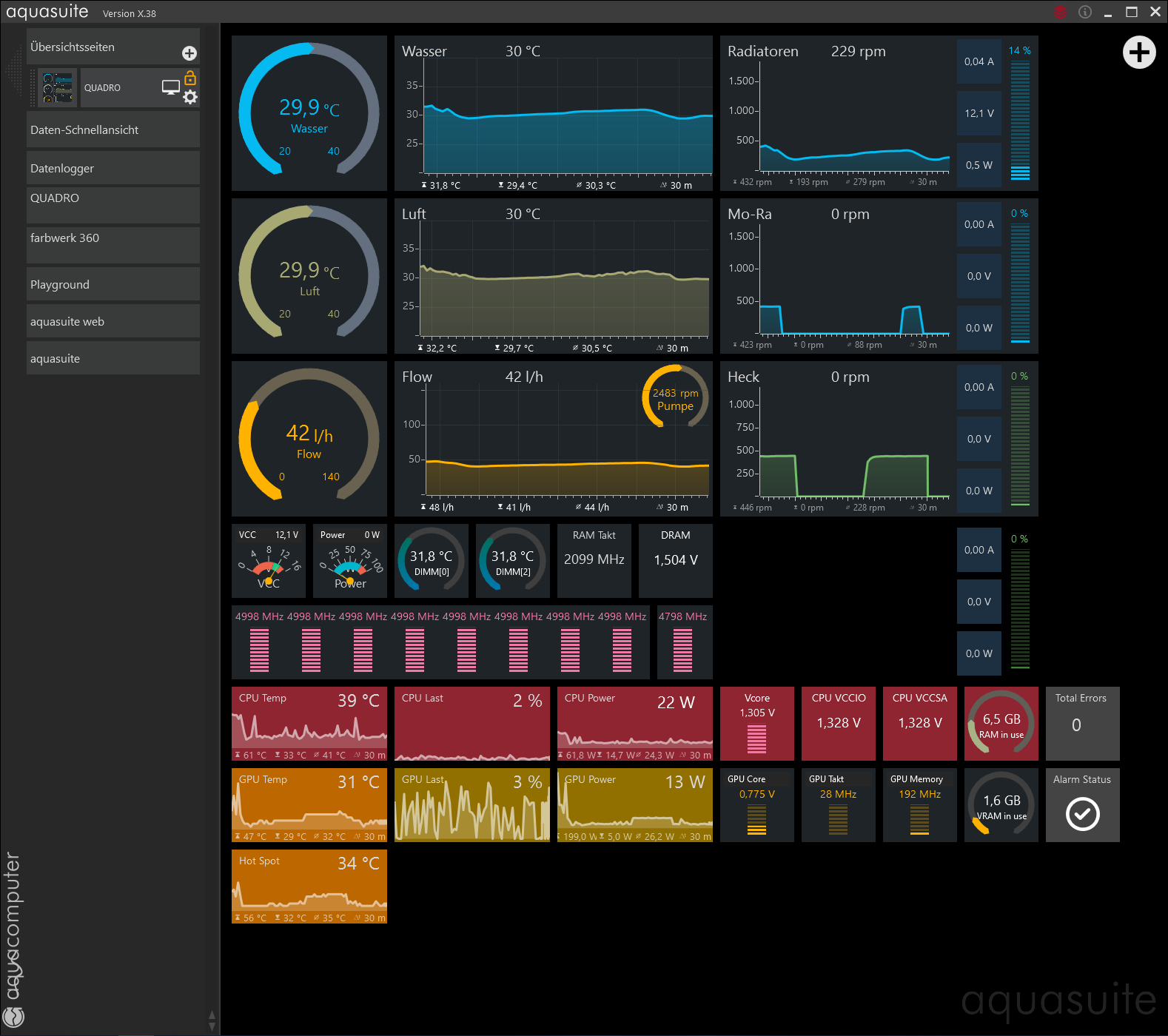This screenshot has height=1036, width=1168.
Task: Add a new page in Übersichtsseiten
Action: point(189,53)
